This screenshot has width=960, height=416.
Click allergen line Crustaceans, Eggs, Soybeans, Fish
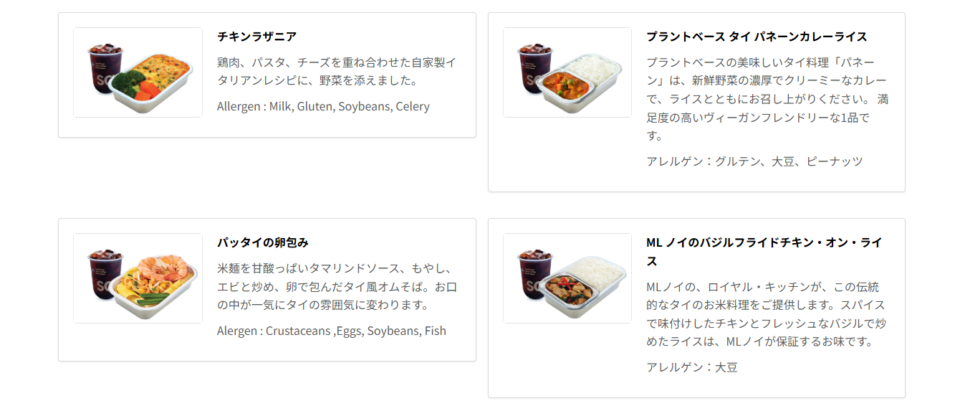pos(331,331)
